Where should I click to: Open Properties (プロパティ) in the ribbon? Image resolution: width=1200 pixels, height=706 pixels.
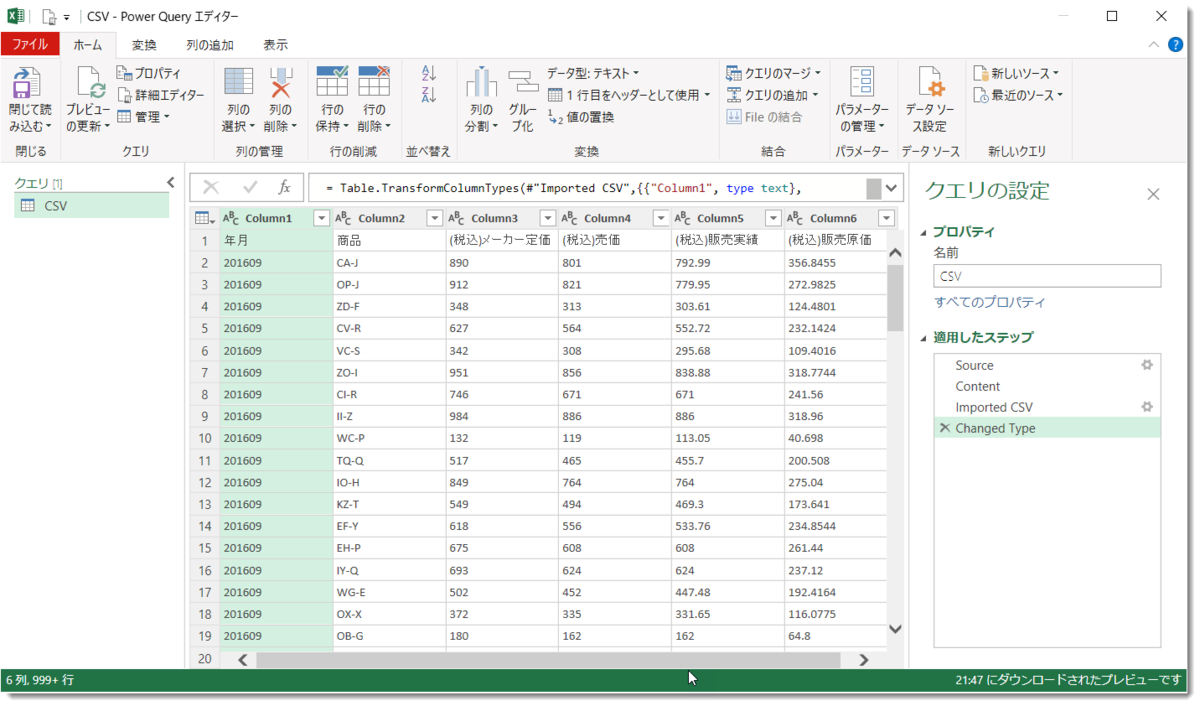click(150, 73)
